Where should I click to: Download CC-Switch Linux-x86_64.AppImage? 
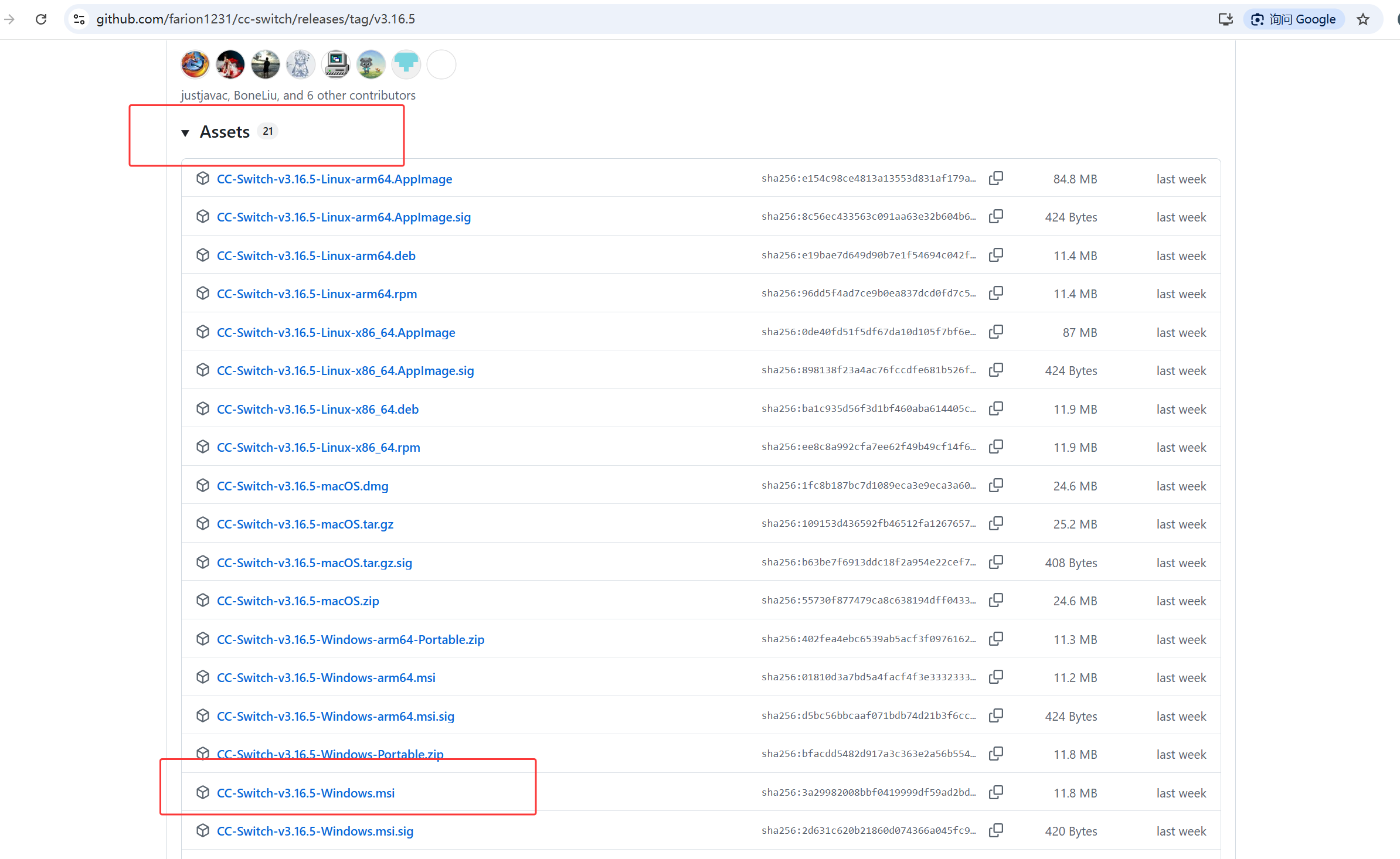tap(336, 333)
